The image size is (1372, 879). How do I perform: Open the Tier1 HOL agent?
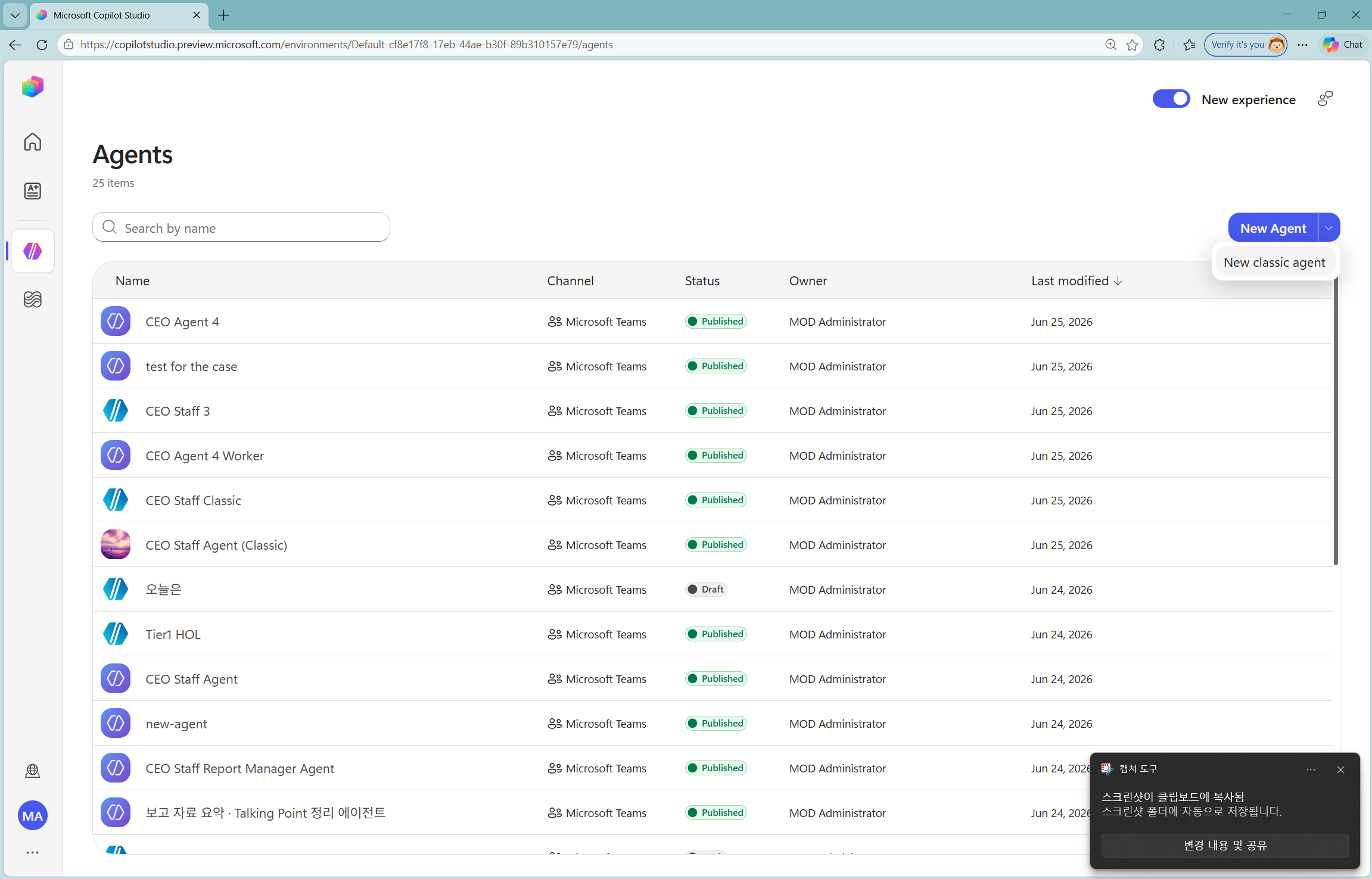click(x=173, y=634)
